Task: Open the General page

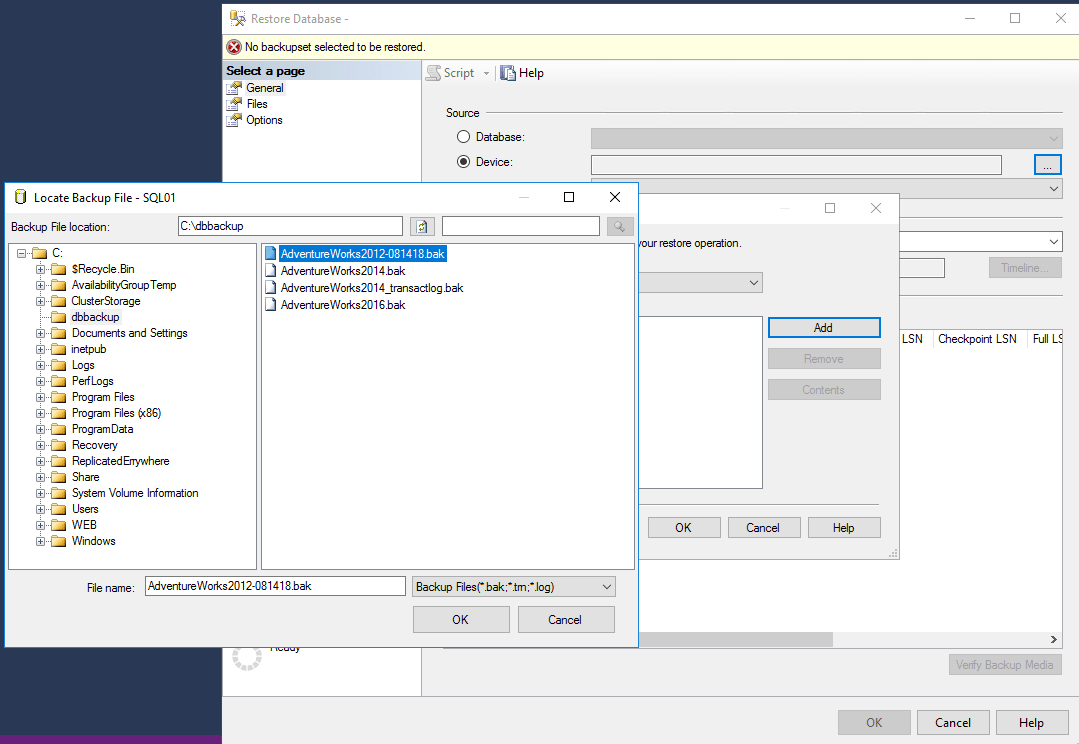Action: pyautogui.click(x=264, y=88)
